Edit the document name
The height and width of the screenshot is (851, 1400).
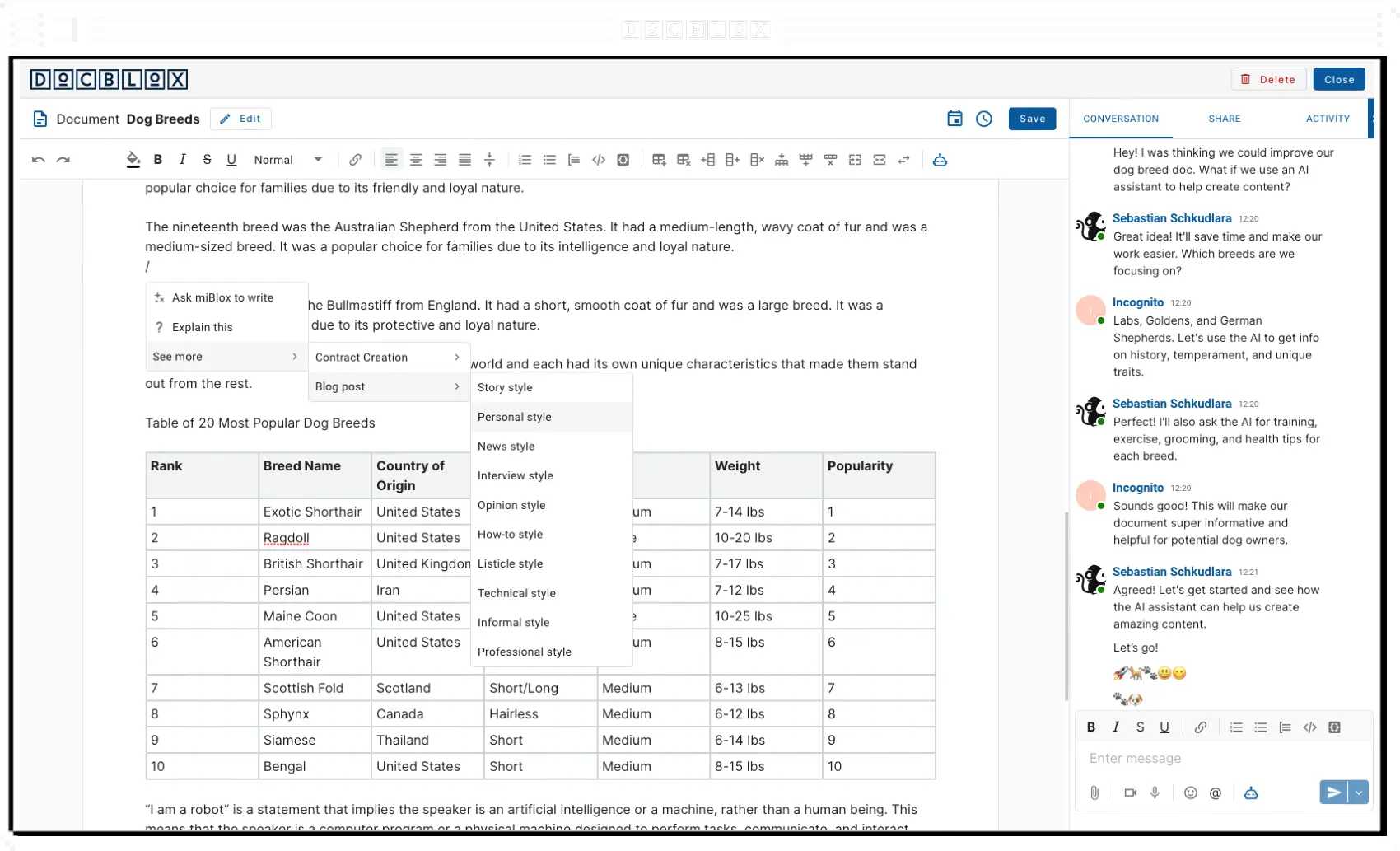(240, 119)
